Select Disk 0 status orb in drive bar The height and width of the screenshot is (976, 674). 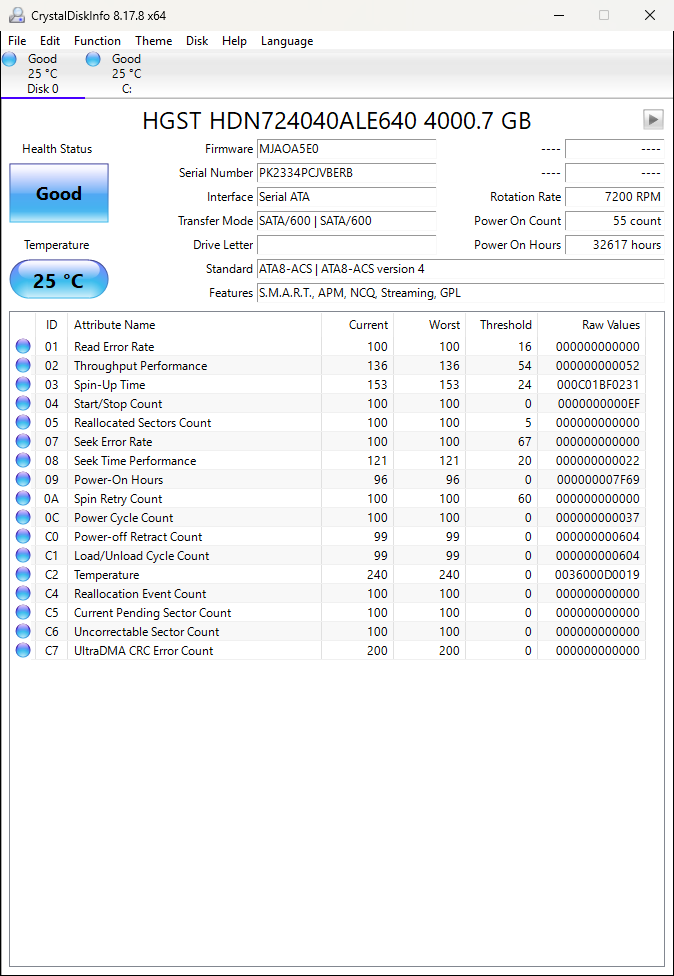(10, 59)
